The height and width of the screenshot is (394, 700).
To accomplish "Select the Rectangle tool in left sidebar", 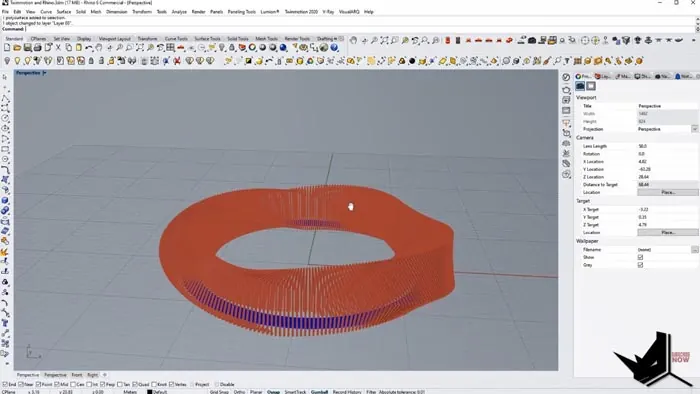I will [5, 149].
